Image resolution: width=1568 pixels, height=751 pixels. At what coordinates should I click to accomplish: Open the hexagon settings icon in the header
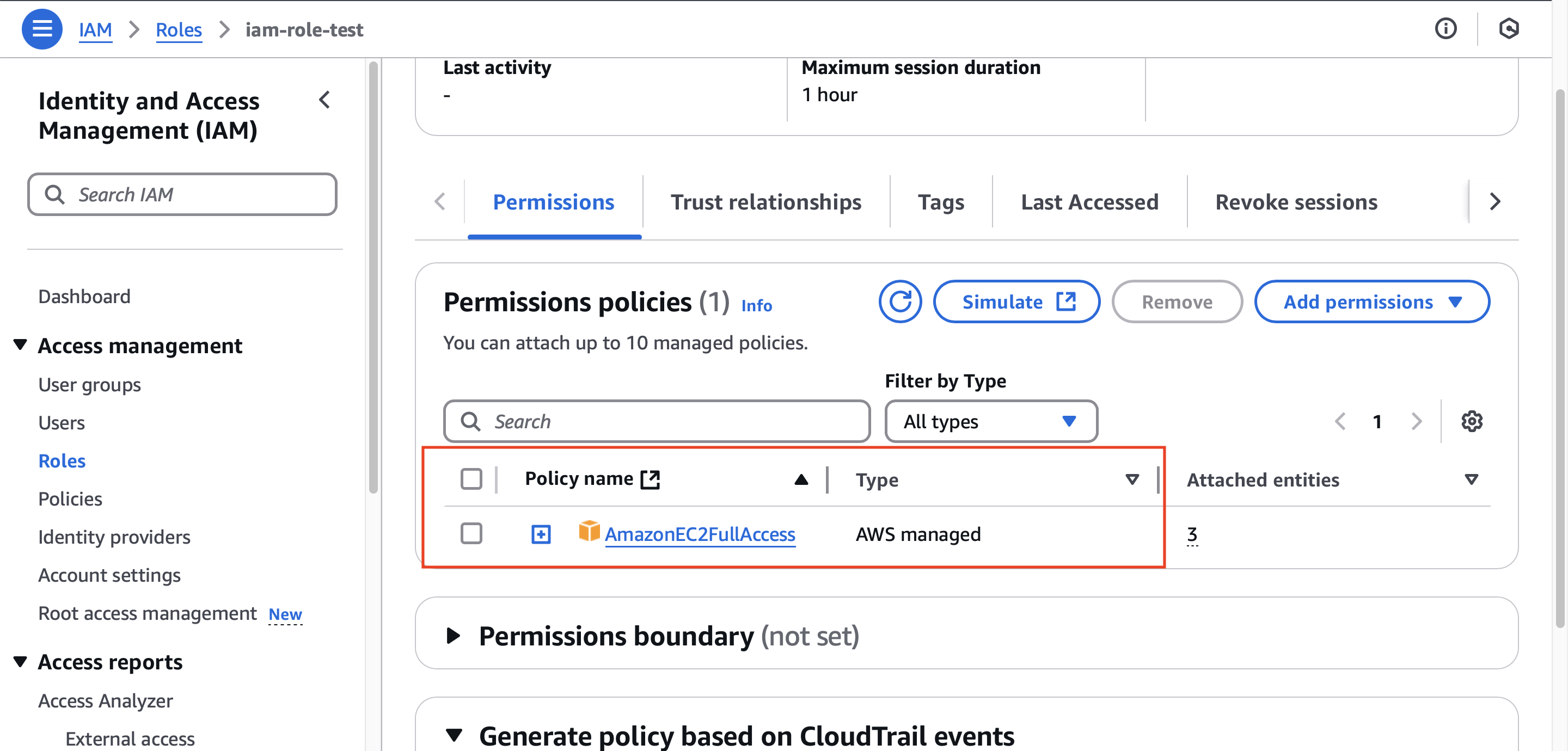pyautogui.click(x=1508, y=29)
